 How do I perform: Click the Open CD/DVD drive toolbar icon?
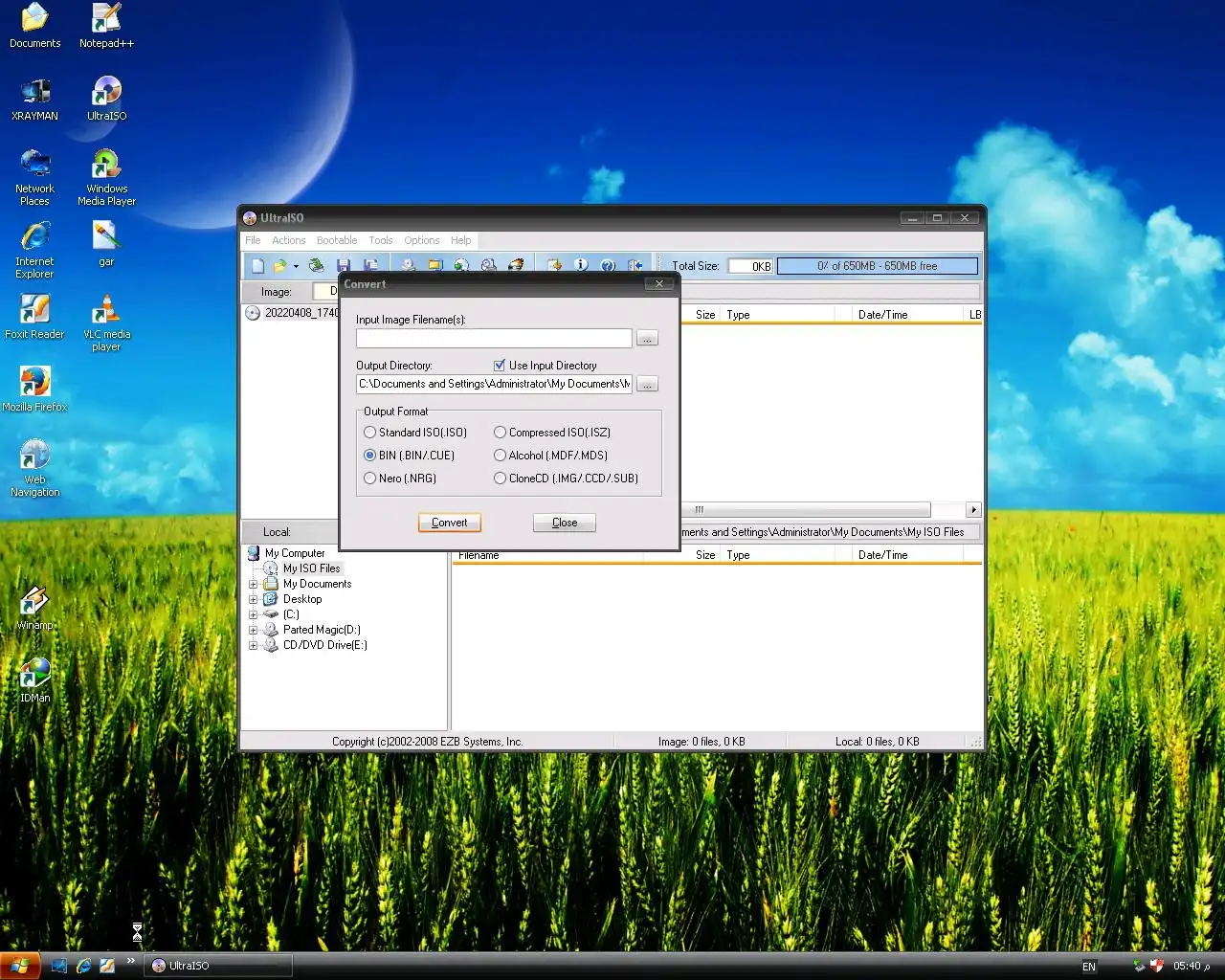pyautogui.click(x=408, y=265)
